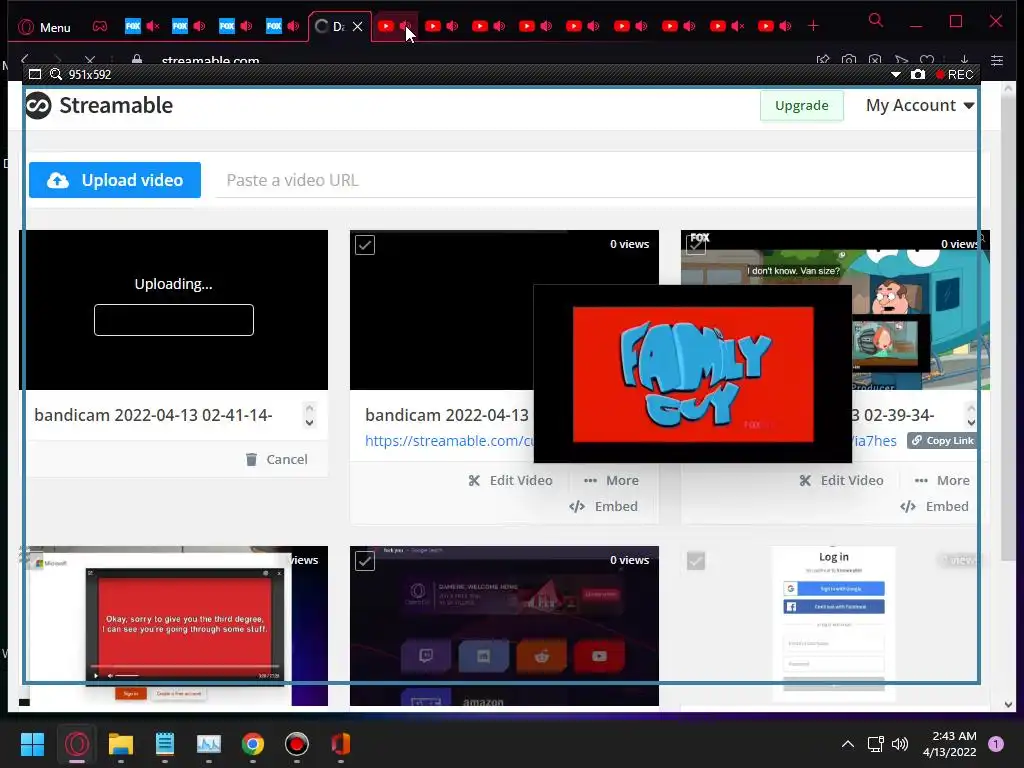Open the Windows Start menu
Image resolution: width=1024 pixels, height=768 pixels.
point(33,744)
